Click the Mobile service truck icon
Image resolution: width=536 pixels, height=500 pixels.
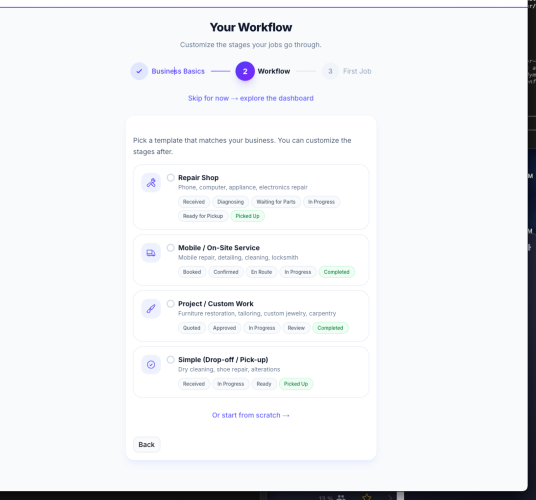tap(151, 253)
